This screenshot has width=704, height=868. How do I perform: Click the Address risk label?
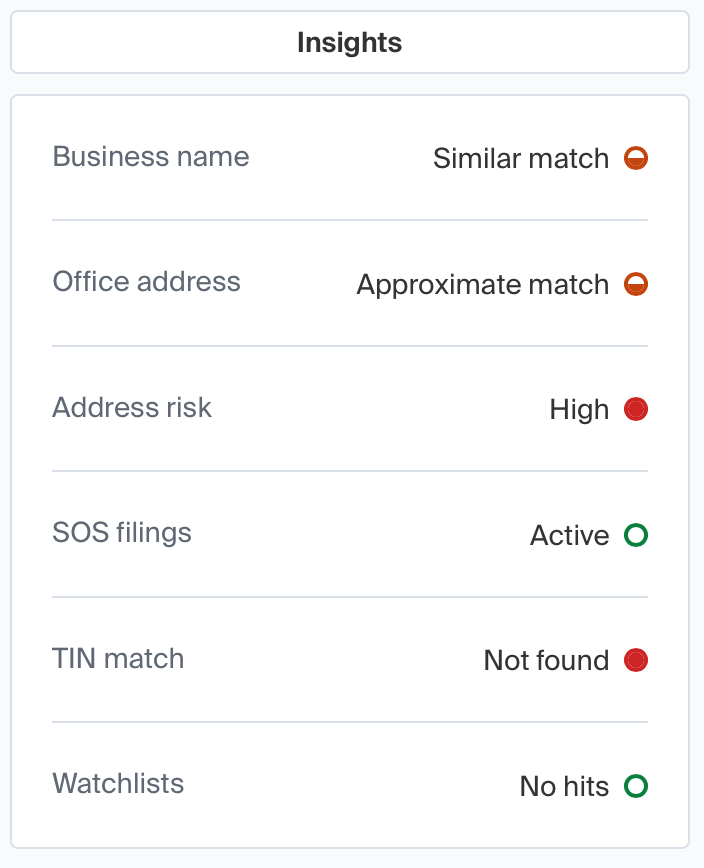point(132,408)
